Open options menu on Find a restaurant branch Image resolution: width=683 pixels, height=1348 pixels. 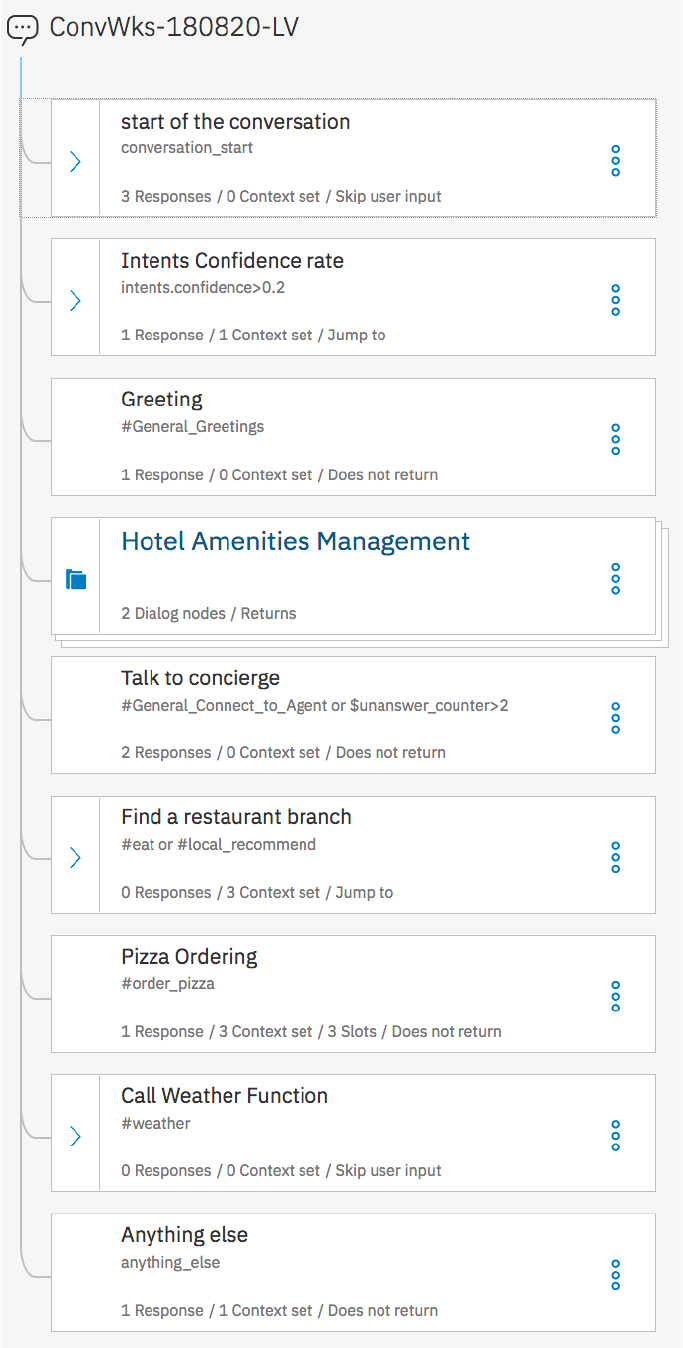coord(615,857)
